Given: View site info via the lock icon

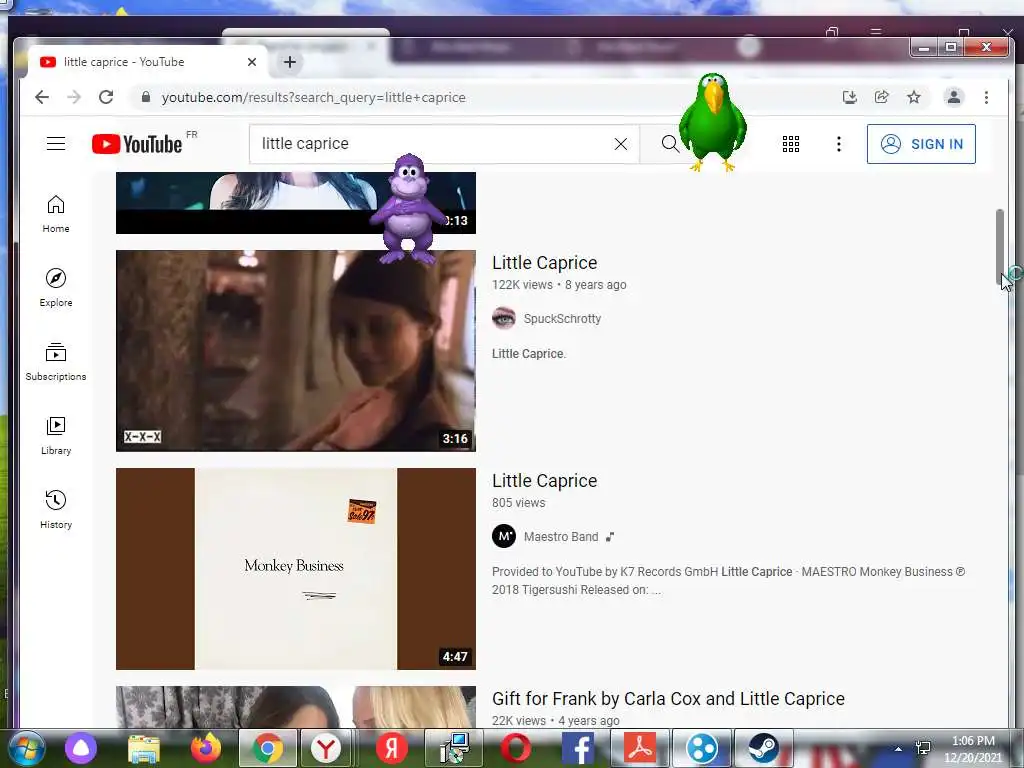Looking at the screenshot, I should (146, 97).
